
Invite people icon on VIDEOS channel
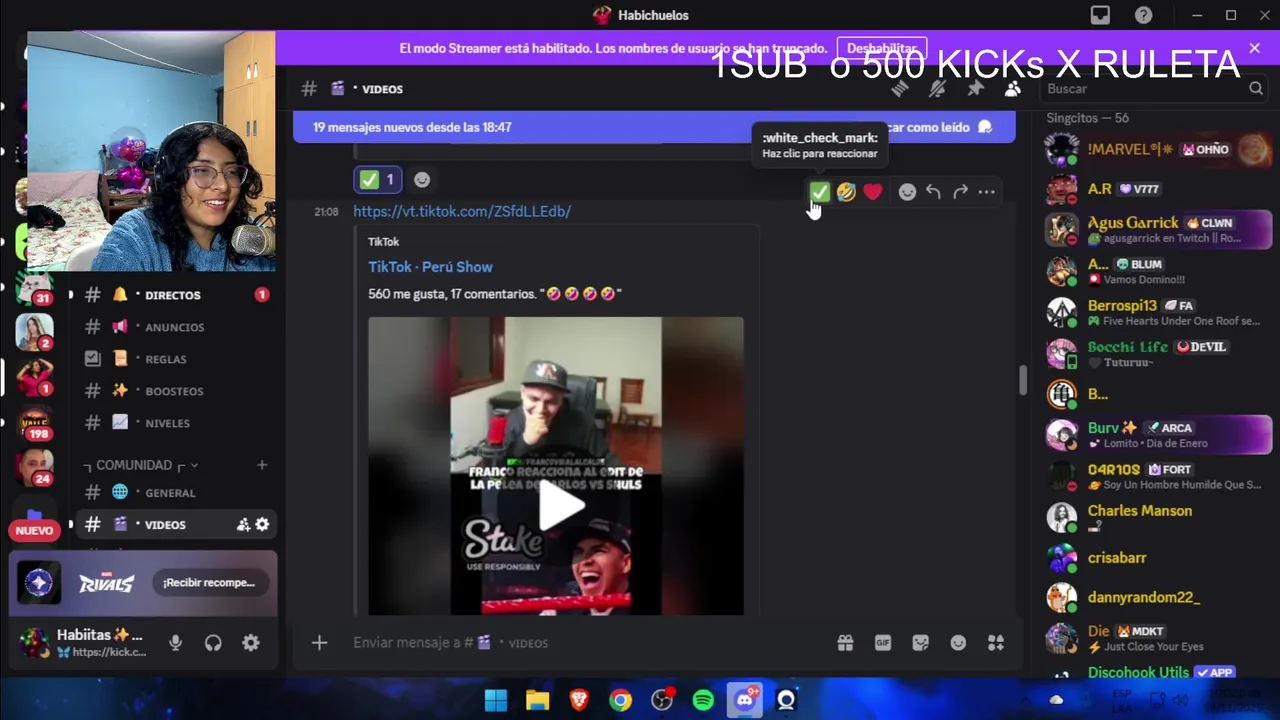coord(243,525)
